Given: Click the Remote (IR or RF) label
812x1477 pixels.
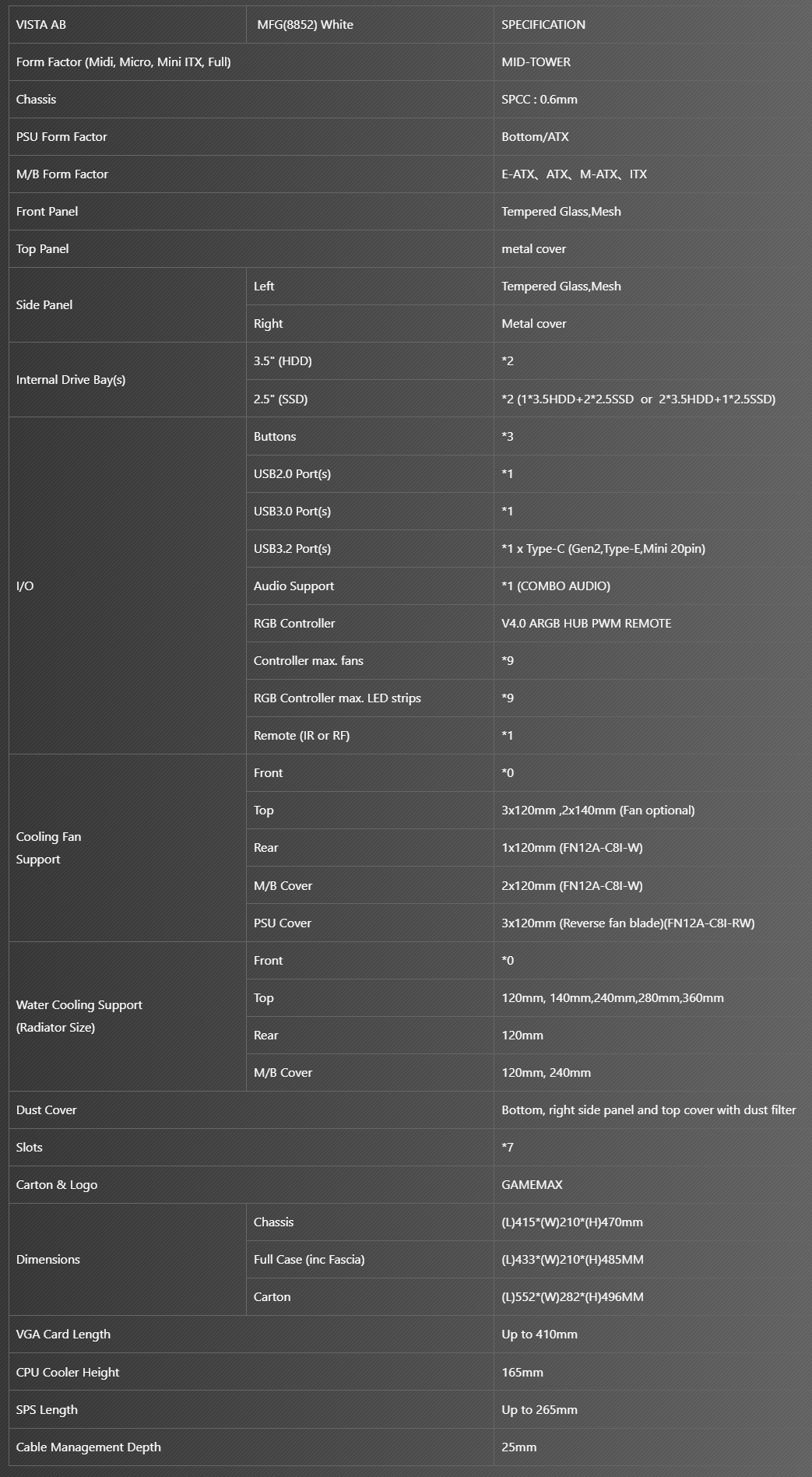Looking at the screenshot, I should coord(301,736).
